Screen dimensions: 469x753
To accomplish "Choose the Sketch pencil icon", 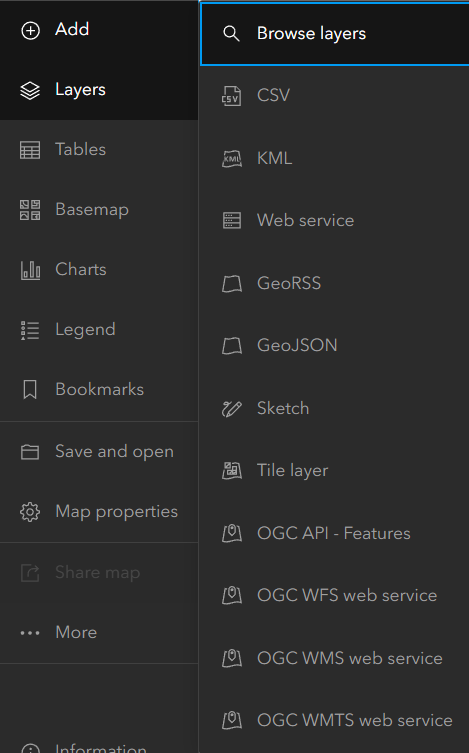I will pos(231,409).
